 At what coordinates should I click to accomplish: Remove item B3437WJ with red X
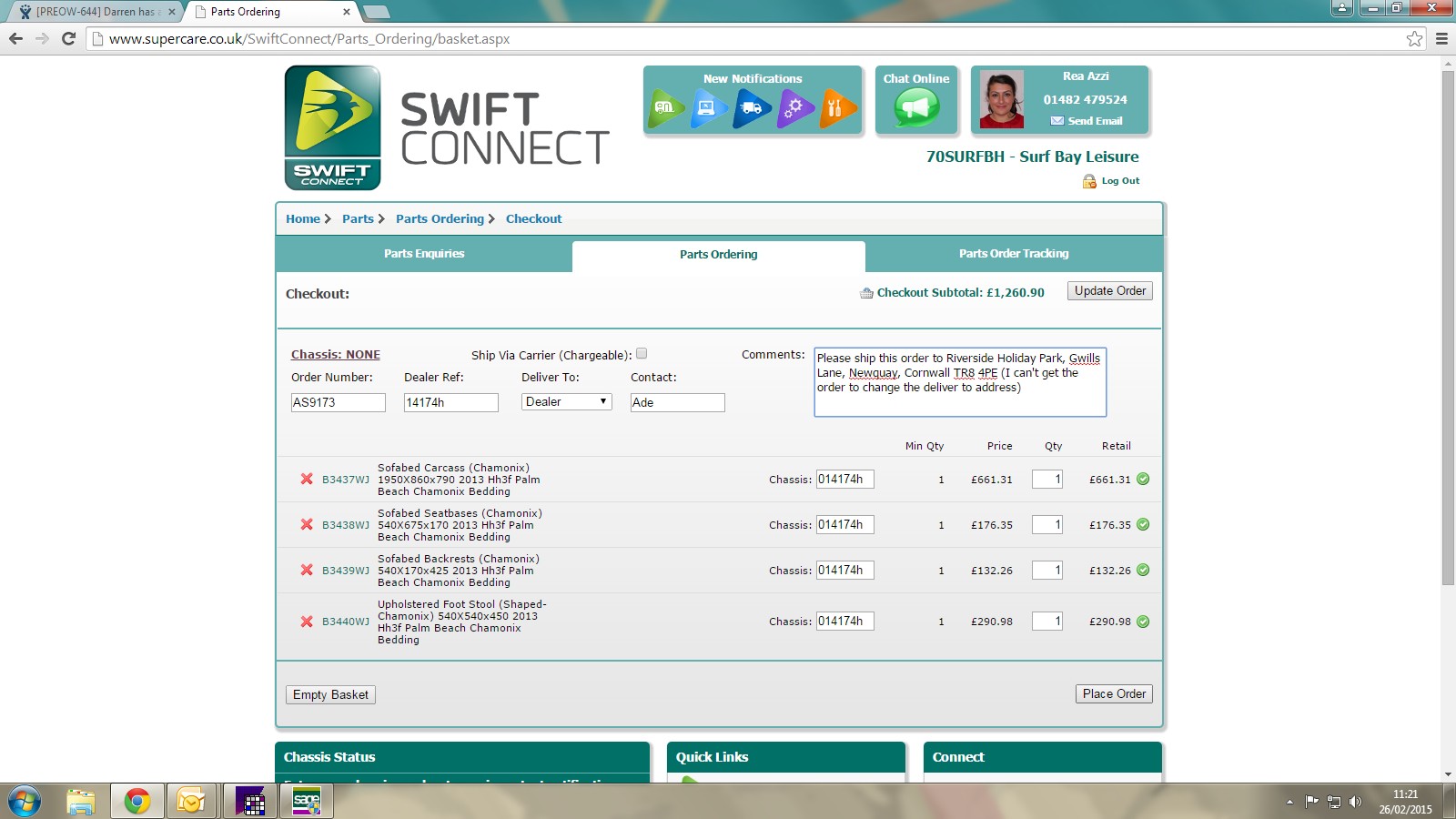pos(307,480)
